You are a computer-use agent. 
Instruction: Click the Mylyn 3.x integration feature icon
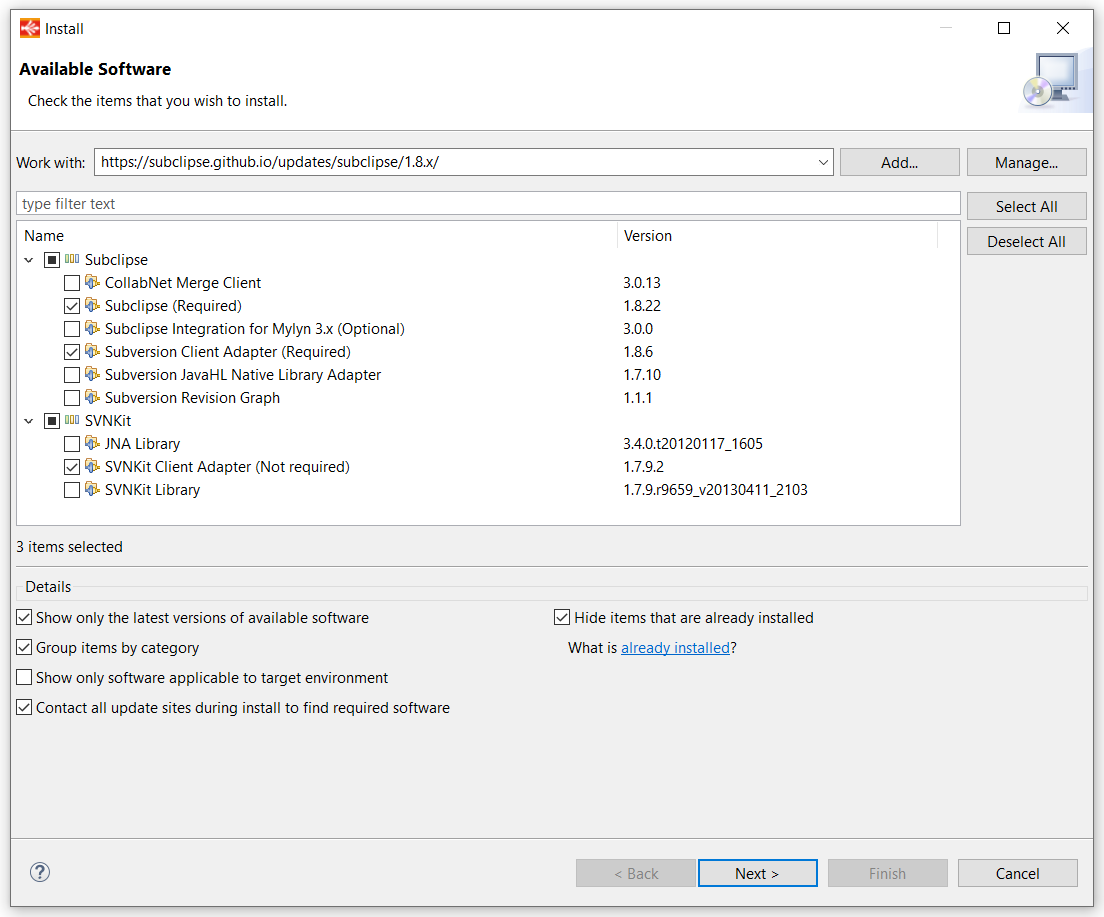pyautogui.click(x=92, y=328)
